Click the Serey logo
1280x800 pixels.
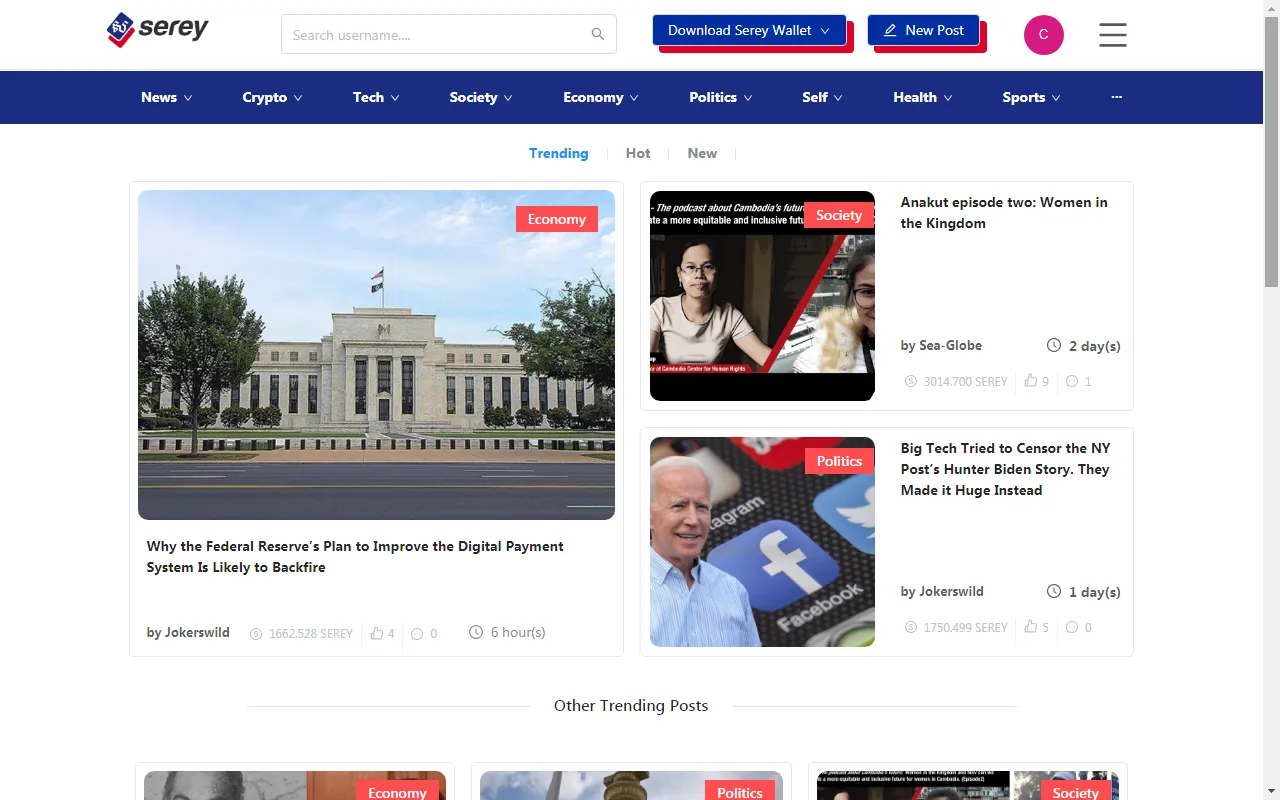click(157, 30)
